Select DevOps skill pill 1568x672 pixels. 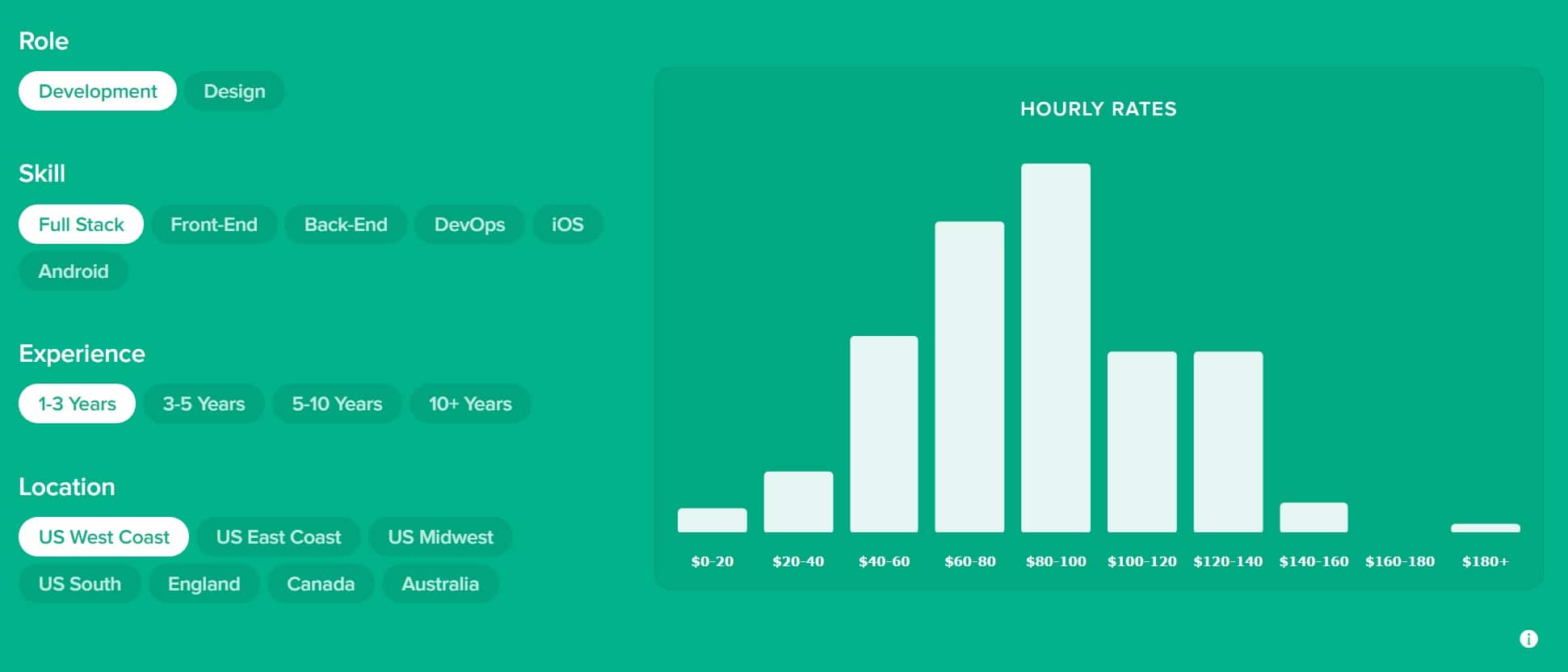point(469,225)
